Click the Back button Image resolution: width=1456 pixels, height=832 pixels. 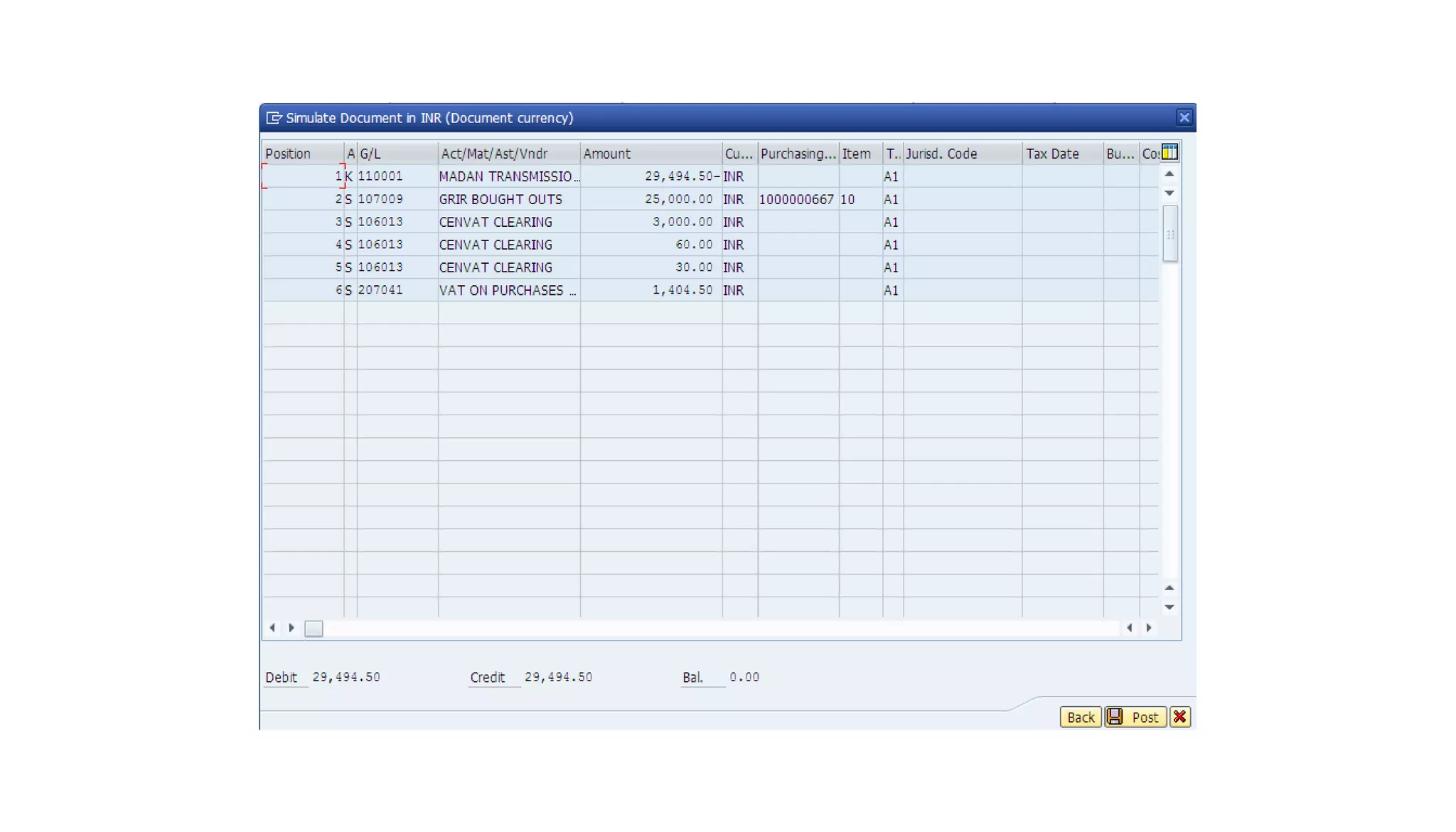(x=1080, y=717)
